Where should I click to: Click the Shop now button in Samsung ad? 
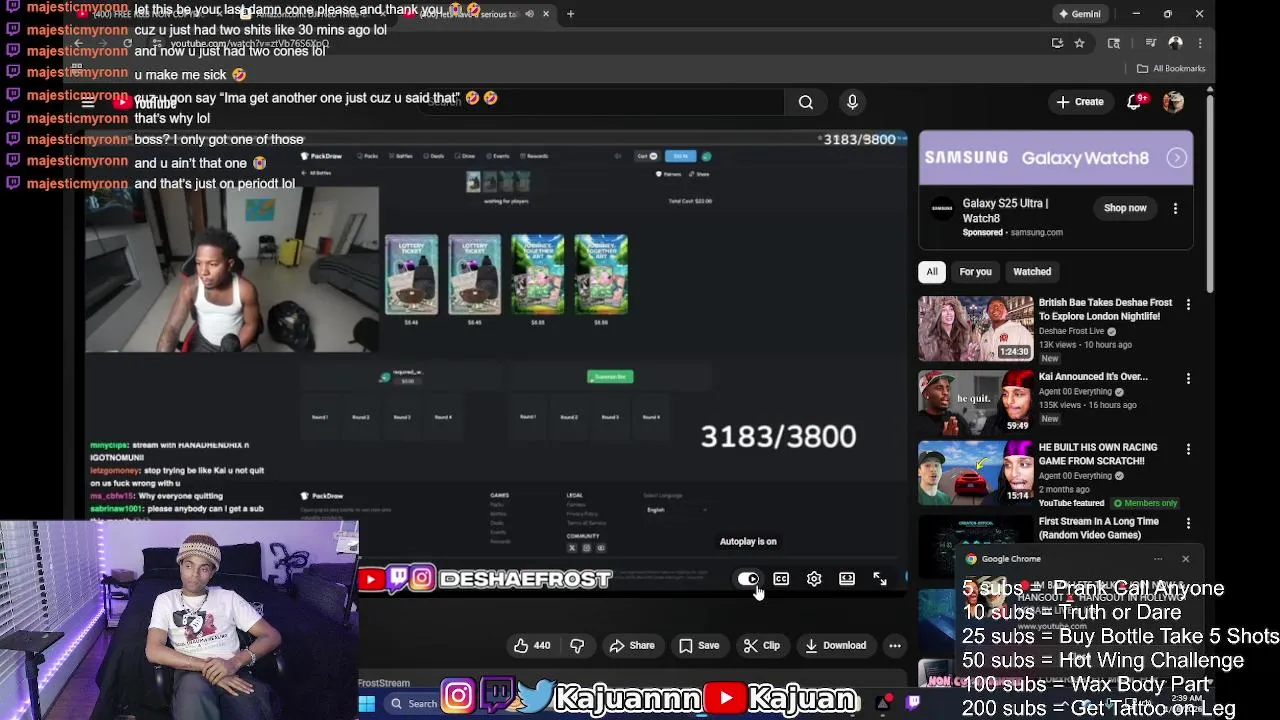[x=1125, y=208]
